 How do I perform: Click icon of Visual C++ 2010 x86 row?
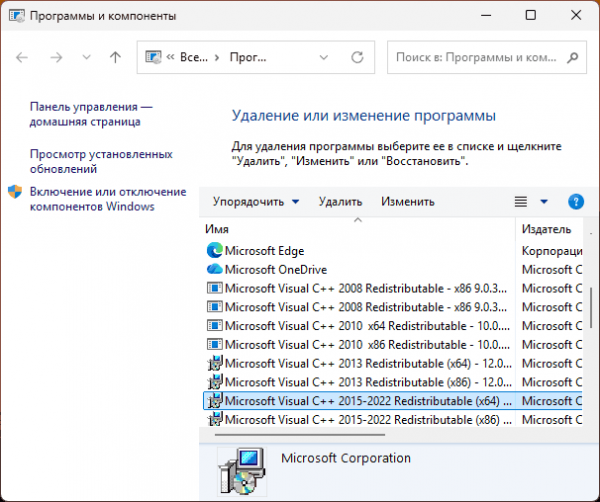tap(215, 344)
